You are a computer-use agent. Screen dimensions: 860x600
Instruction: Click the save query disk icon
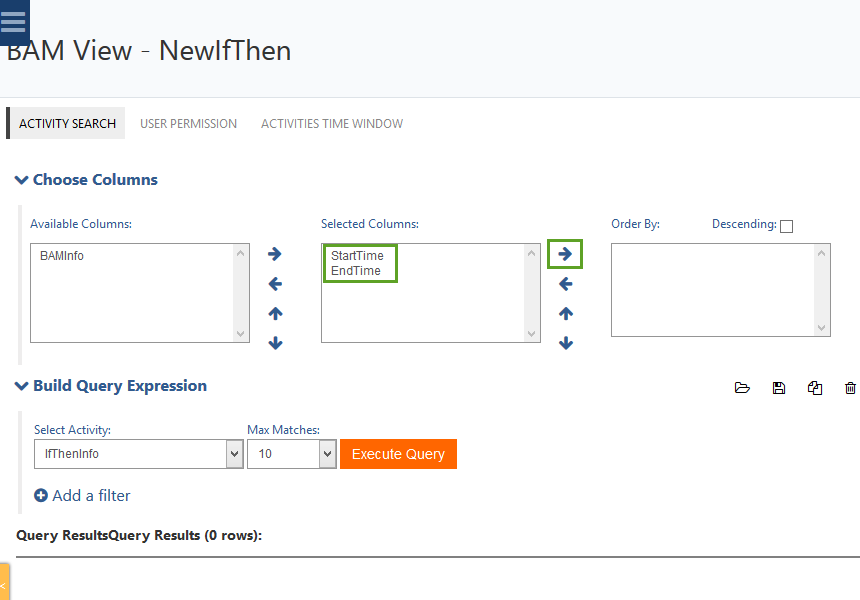click(779, 388)
